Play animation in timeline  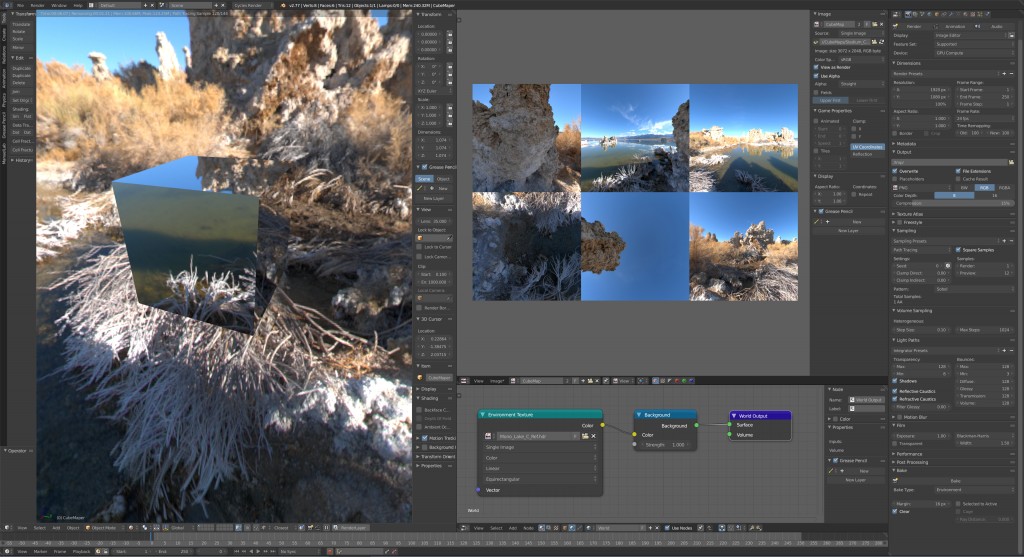pos(258,552)
